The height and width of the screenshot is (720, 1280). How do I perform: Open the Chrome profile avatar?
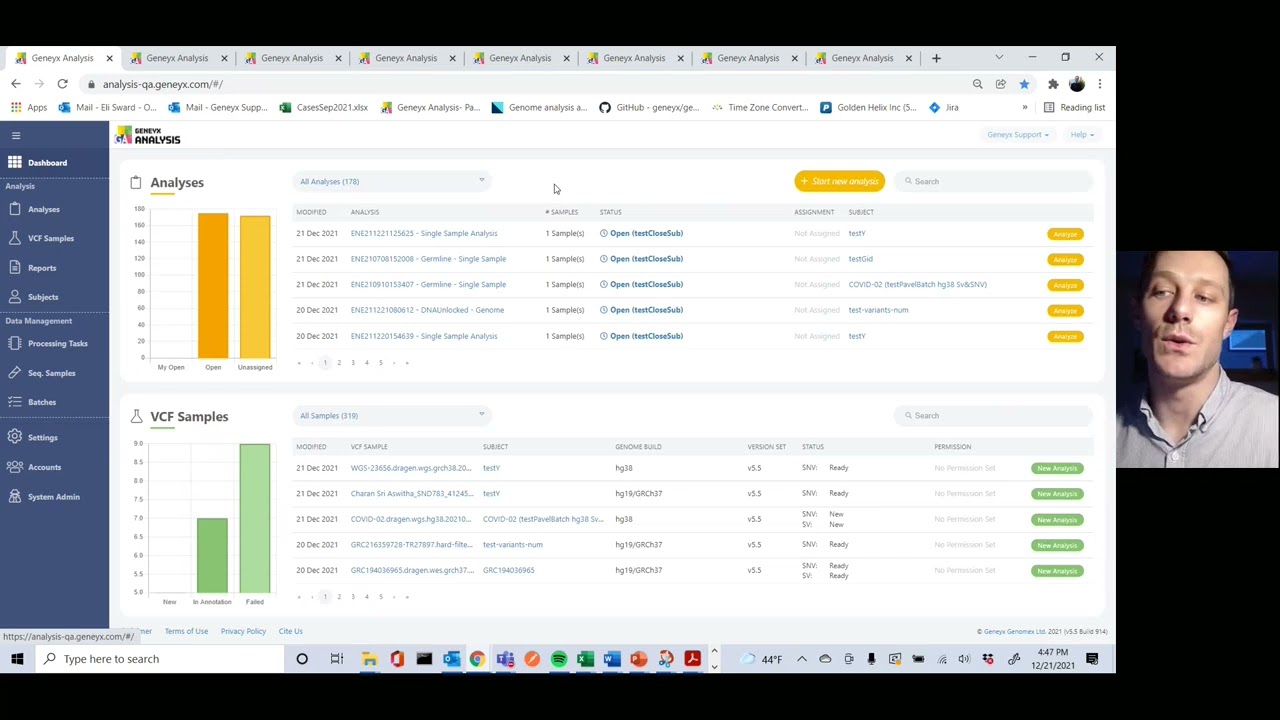(1077, 84)
